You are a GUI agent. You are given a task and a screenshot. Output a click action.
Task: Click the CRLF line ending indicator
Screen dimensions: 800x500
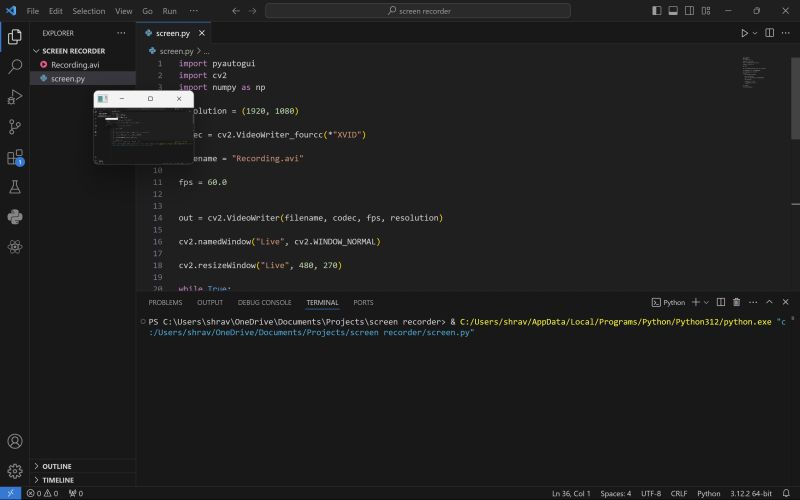679,493
